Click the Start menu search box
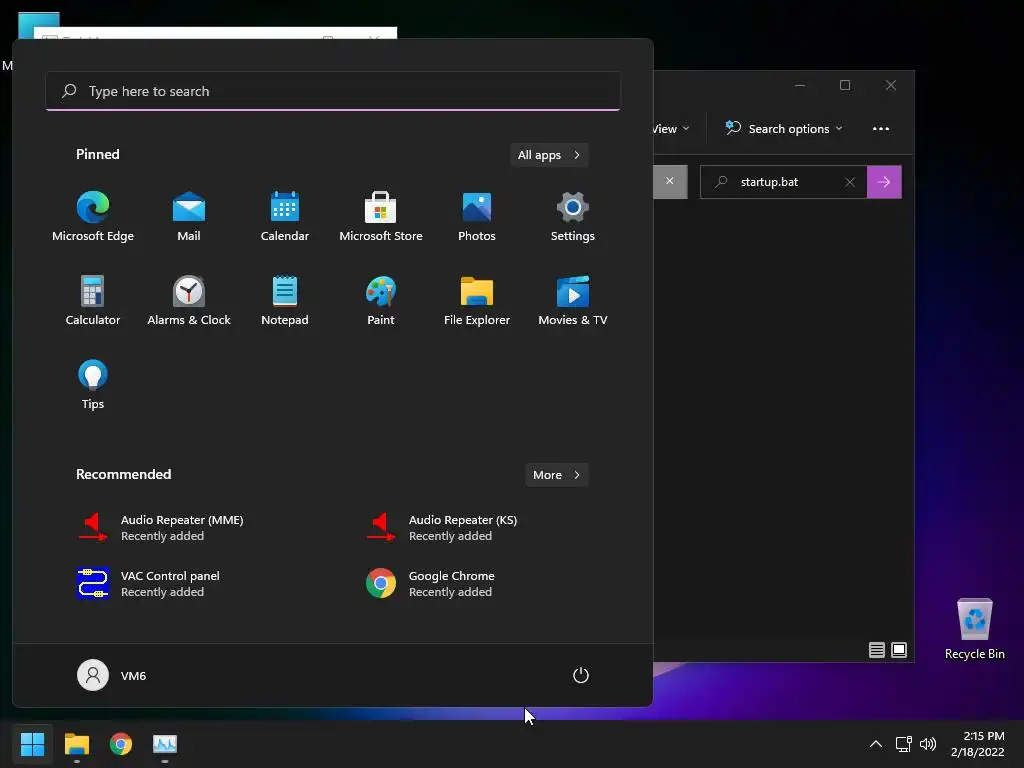The height and width of the screenshot is (768, 1024). tap(333, 91)
